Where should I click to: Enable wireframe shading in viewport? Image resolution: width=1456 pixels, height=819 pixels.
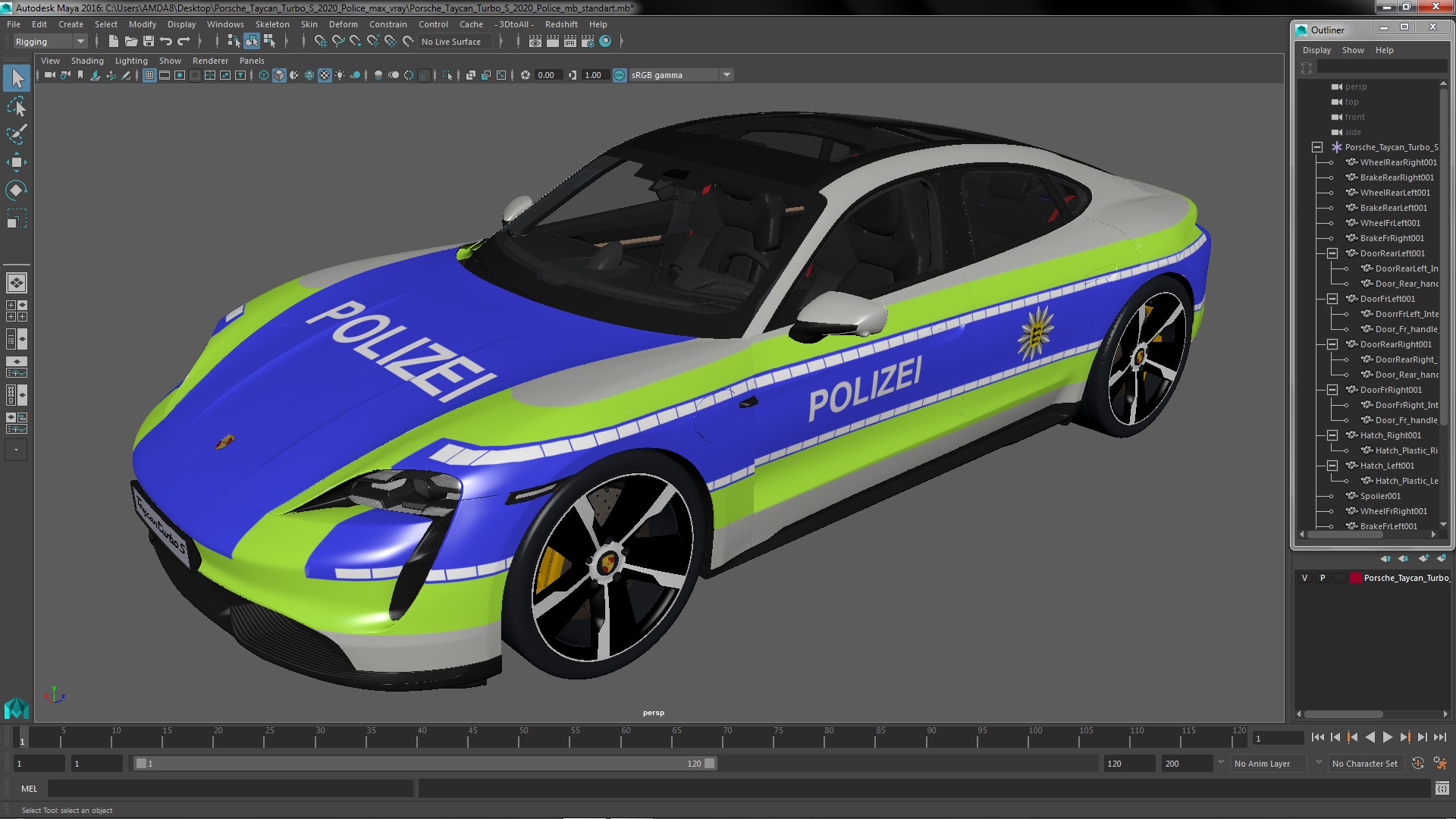click(264, 75)
